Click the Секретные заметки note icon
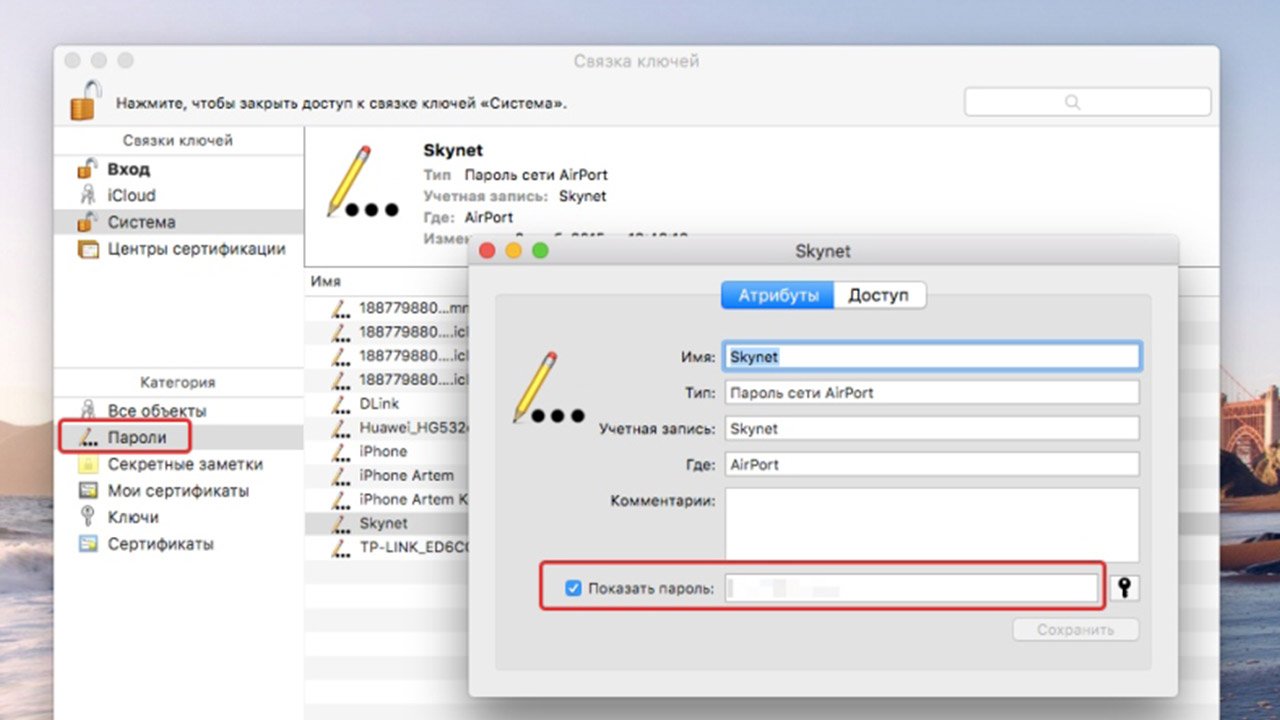Image resolution: width=1280 pixels, height=720 pixels. [x=88, y=464]
